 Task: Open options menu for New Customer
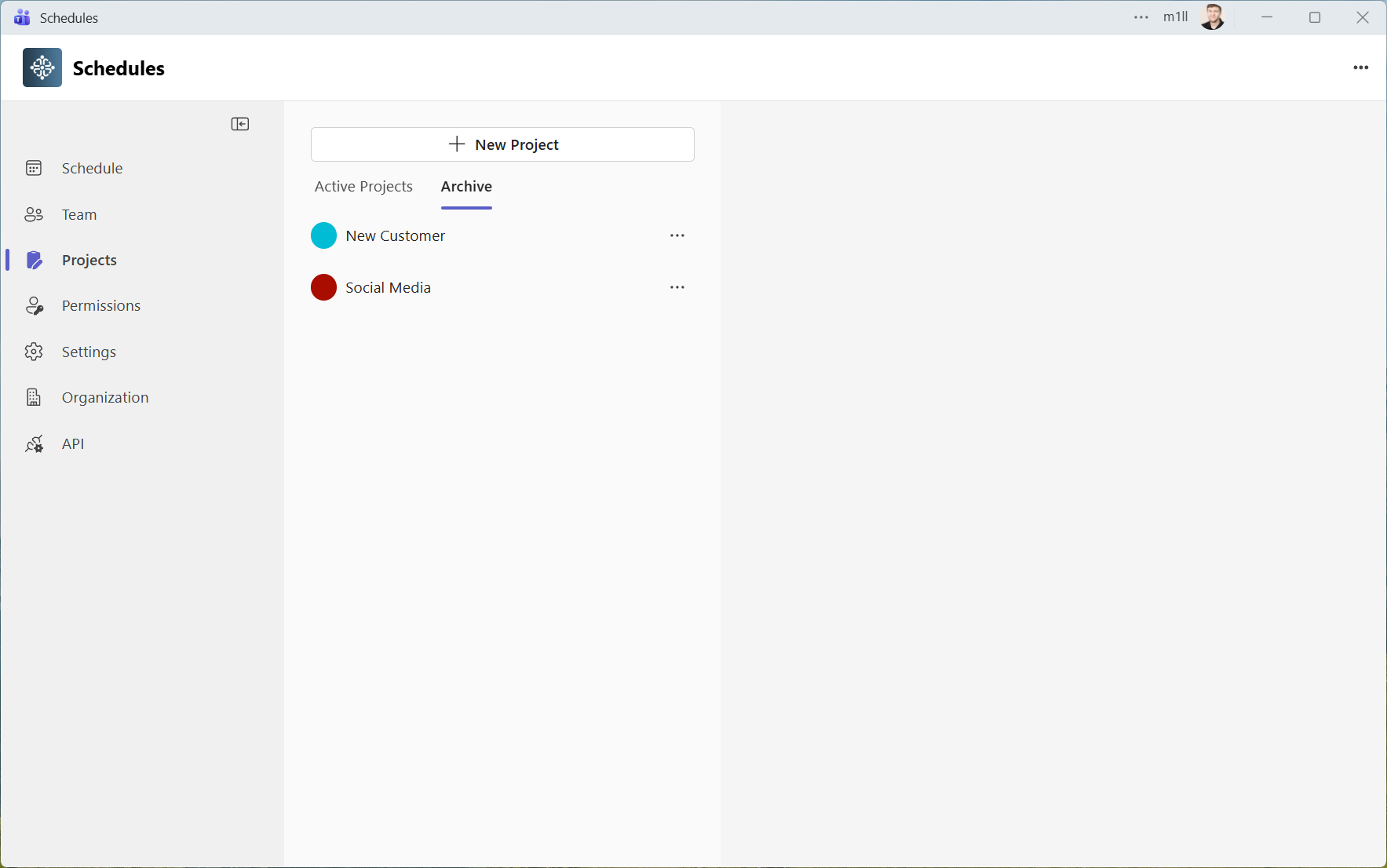pyautogui.click(x=677, y=235)
